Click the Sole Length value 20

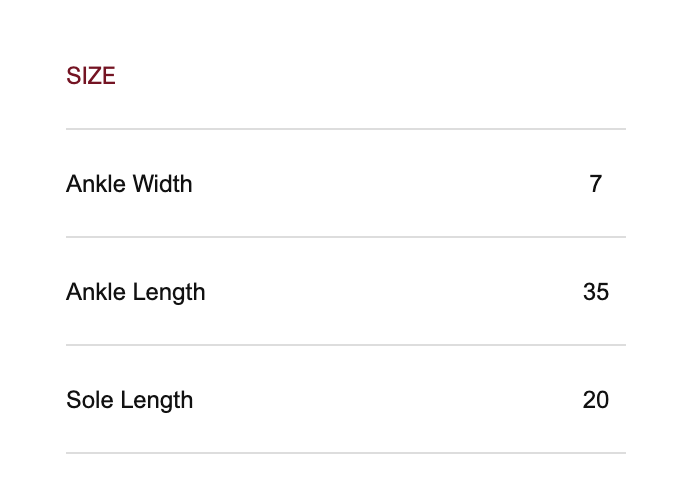[596, 400]
